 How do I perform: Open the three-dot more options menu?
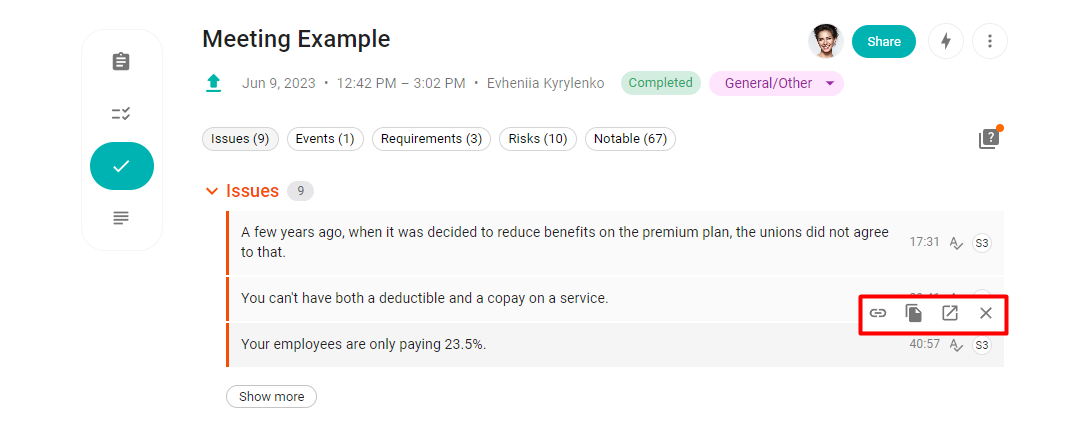tap(990, 41)
